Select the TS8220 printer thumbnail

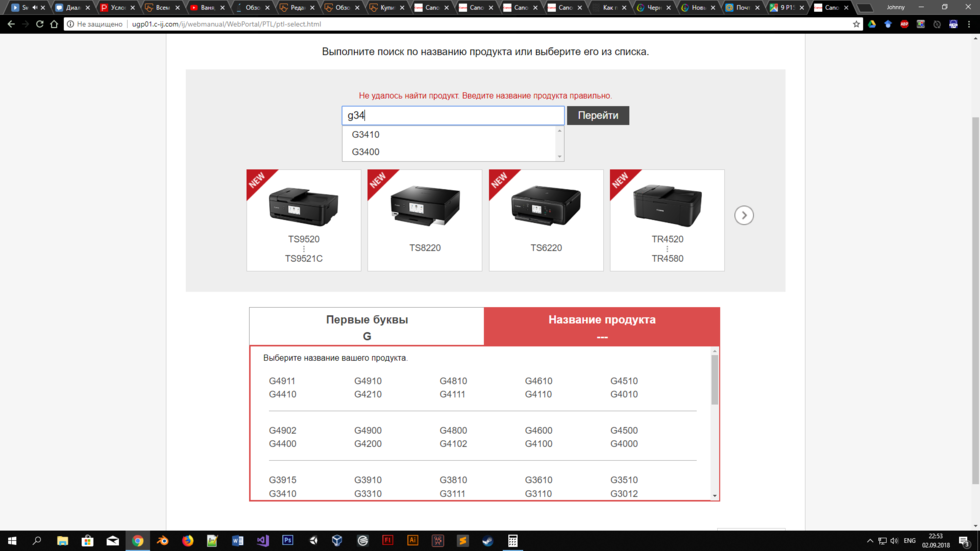[424, 220]
